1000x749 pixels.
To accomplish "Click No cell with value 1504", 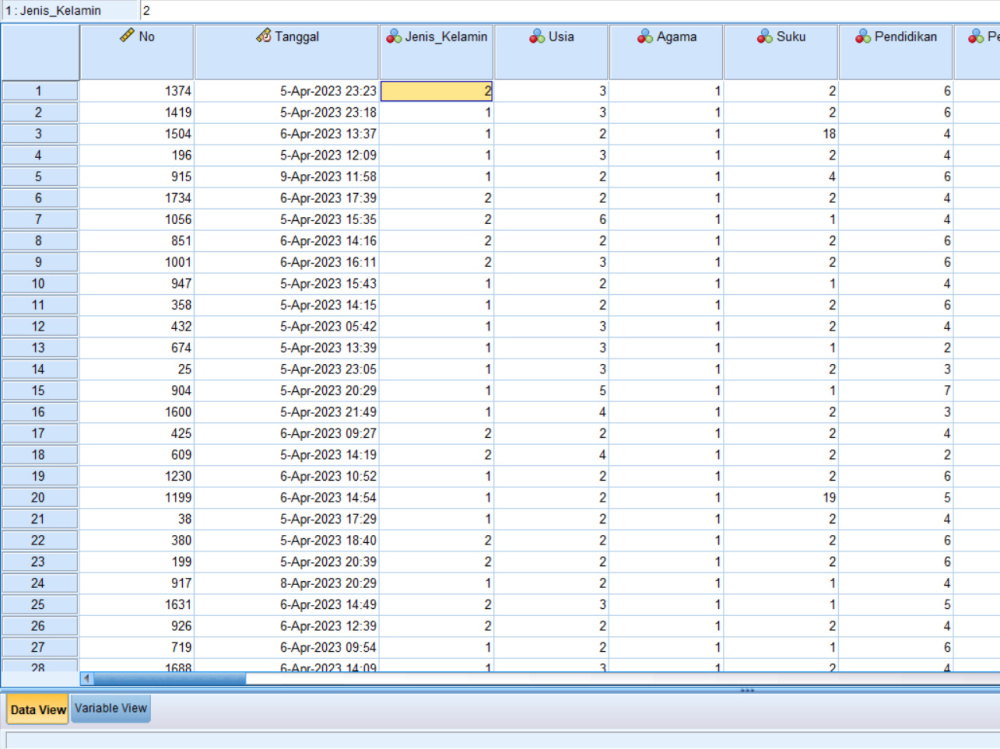I will (x=136, y=134).
